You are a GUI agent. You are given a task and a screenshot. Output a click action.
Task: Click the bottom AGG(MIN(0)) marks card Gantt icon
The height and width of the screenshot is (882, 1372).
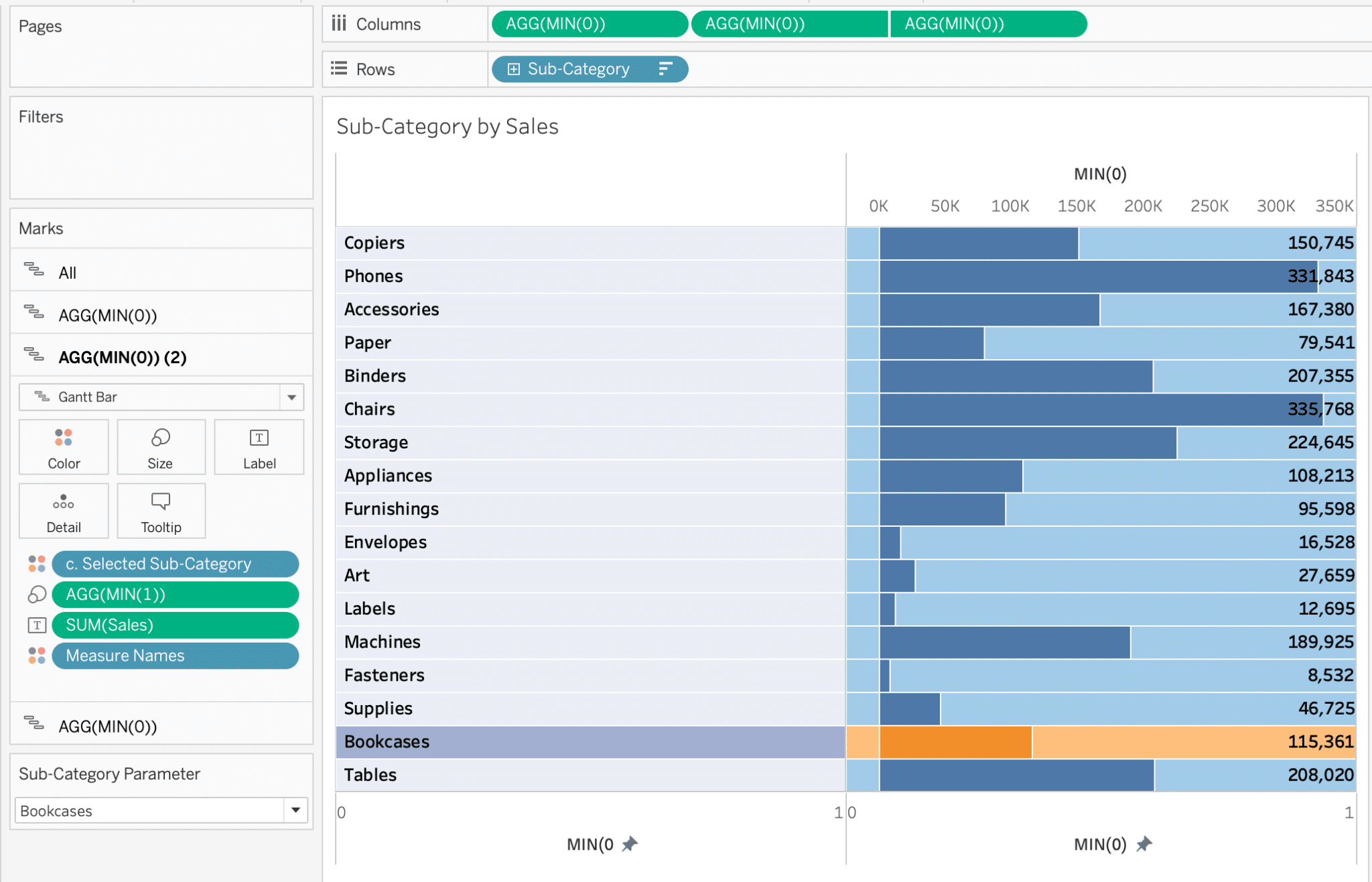33,724
